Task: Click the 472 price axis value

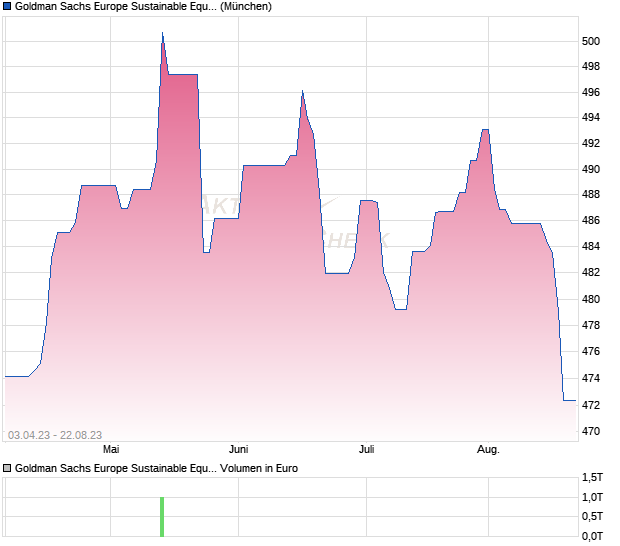Action: pos(591,405)
